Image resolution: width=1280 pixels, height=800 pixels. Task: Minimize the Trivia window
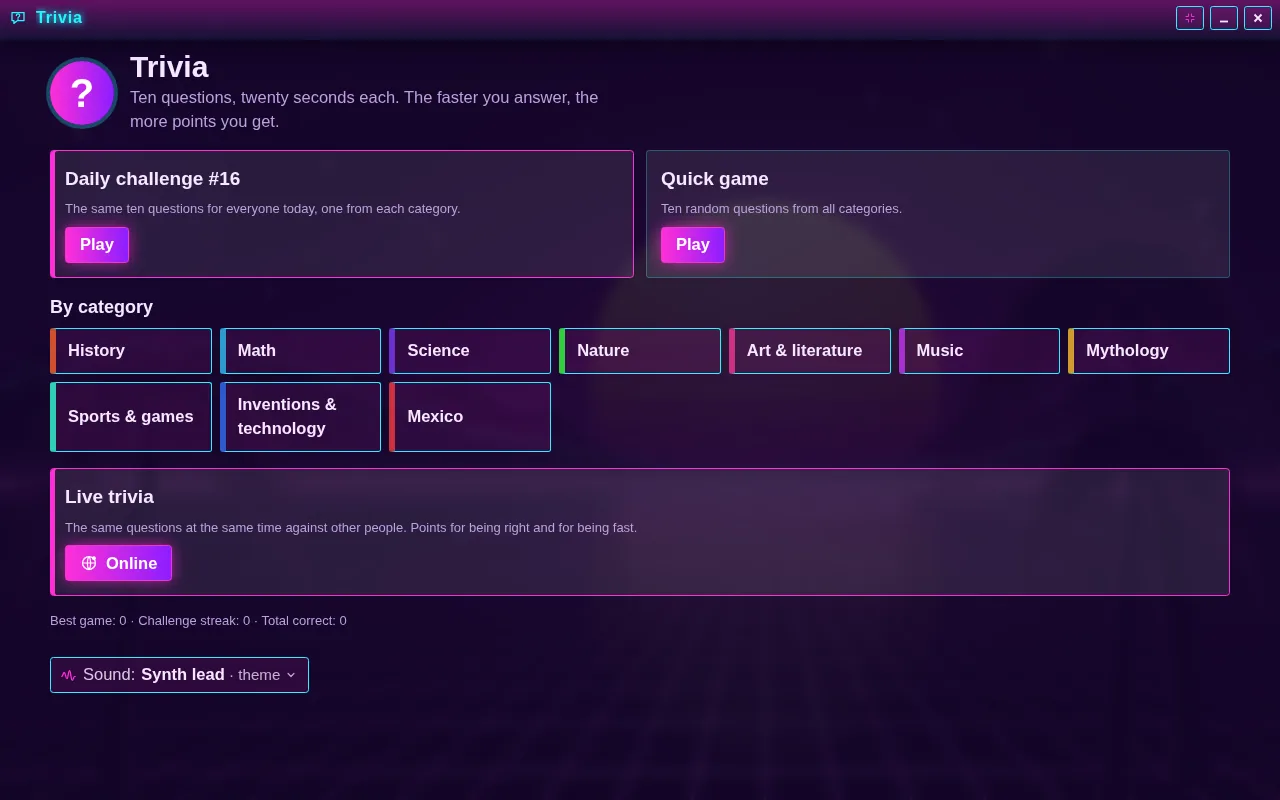pyautogui.click(x=1224, y=18)
